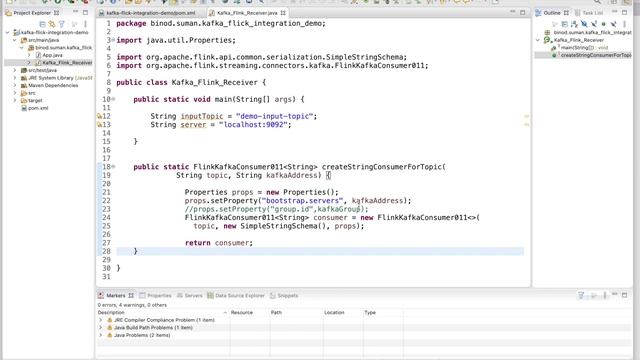The height and width of the screenshot is (360, 640).
Task: Collapse the binod.suman.kafka_flick package
Action: (x=22, y=47)
